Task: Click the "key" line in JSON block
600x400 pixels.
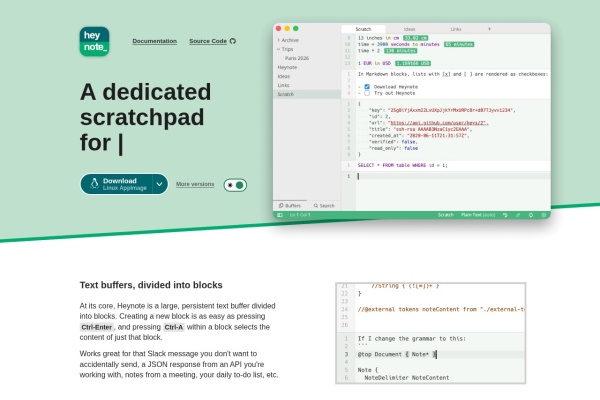Action: point(442,110)
